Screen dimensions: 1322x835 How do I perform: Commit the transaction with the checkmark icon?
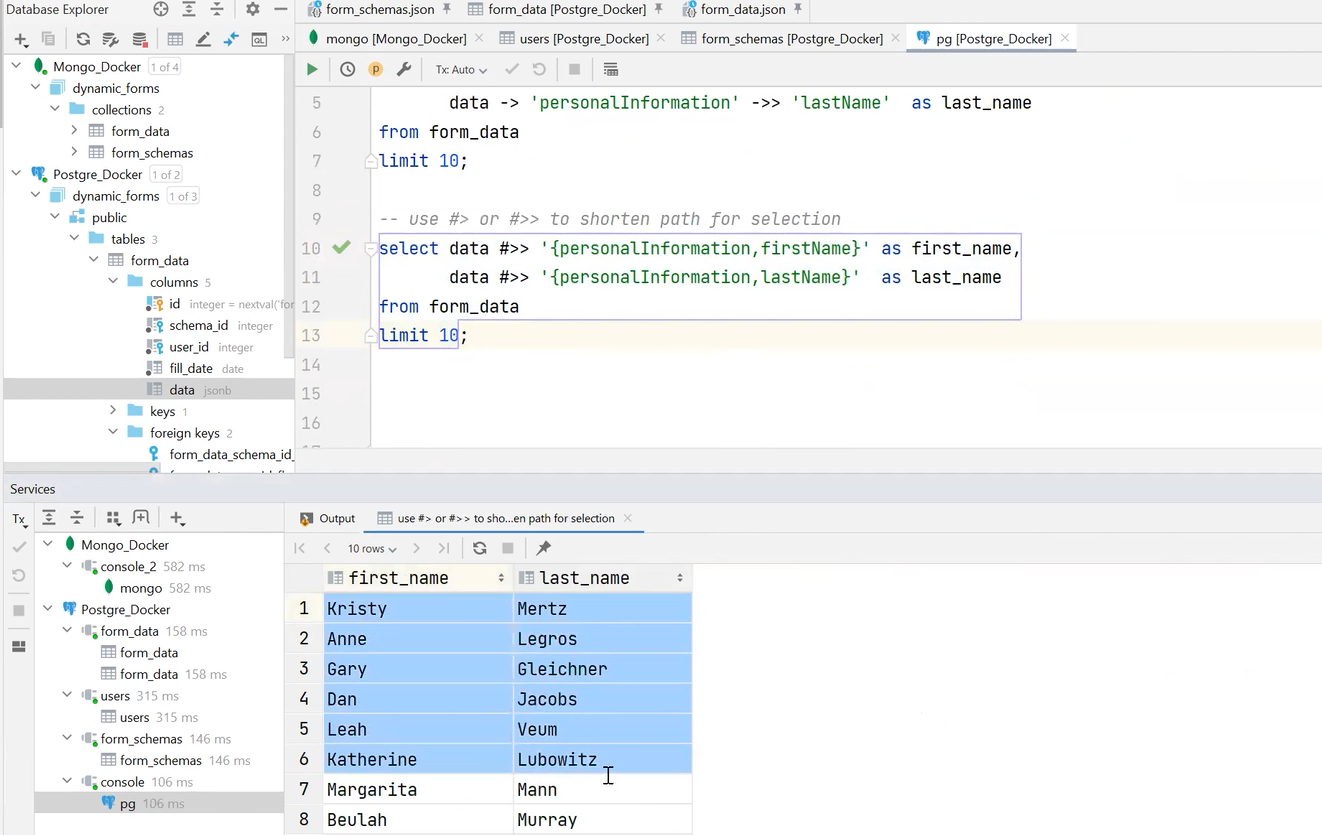[511, 69]
